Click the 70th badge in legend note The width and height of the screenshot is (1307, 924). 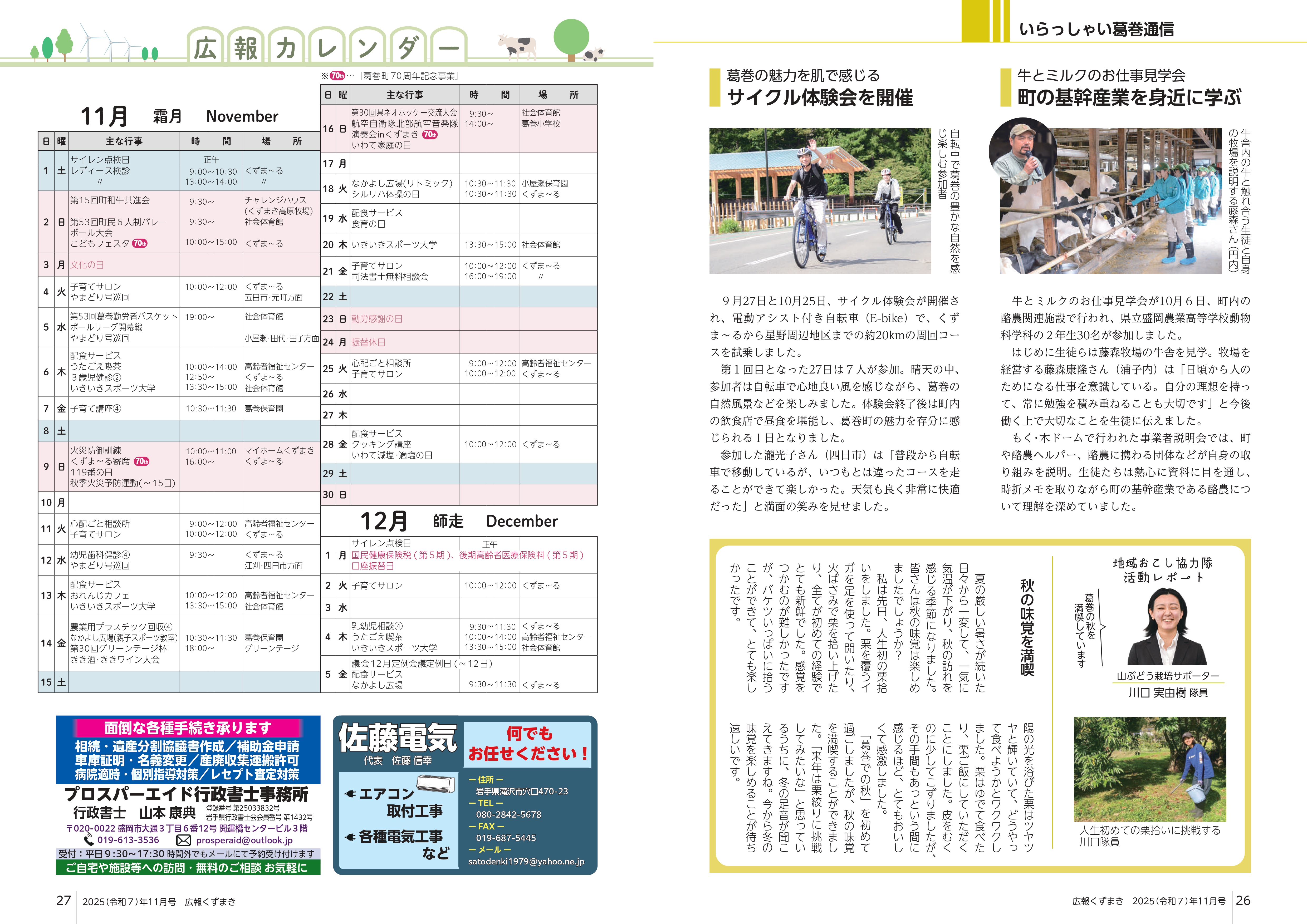pos(337,76)
